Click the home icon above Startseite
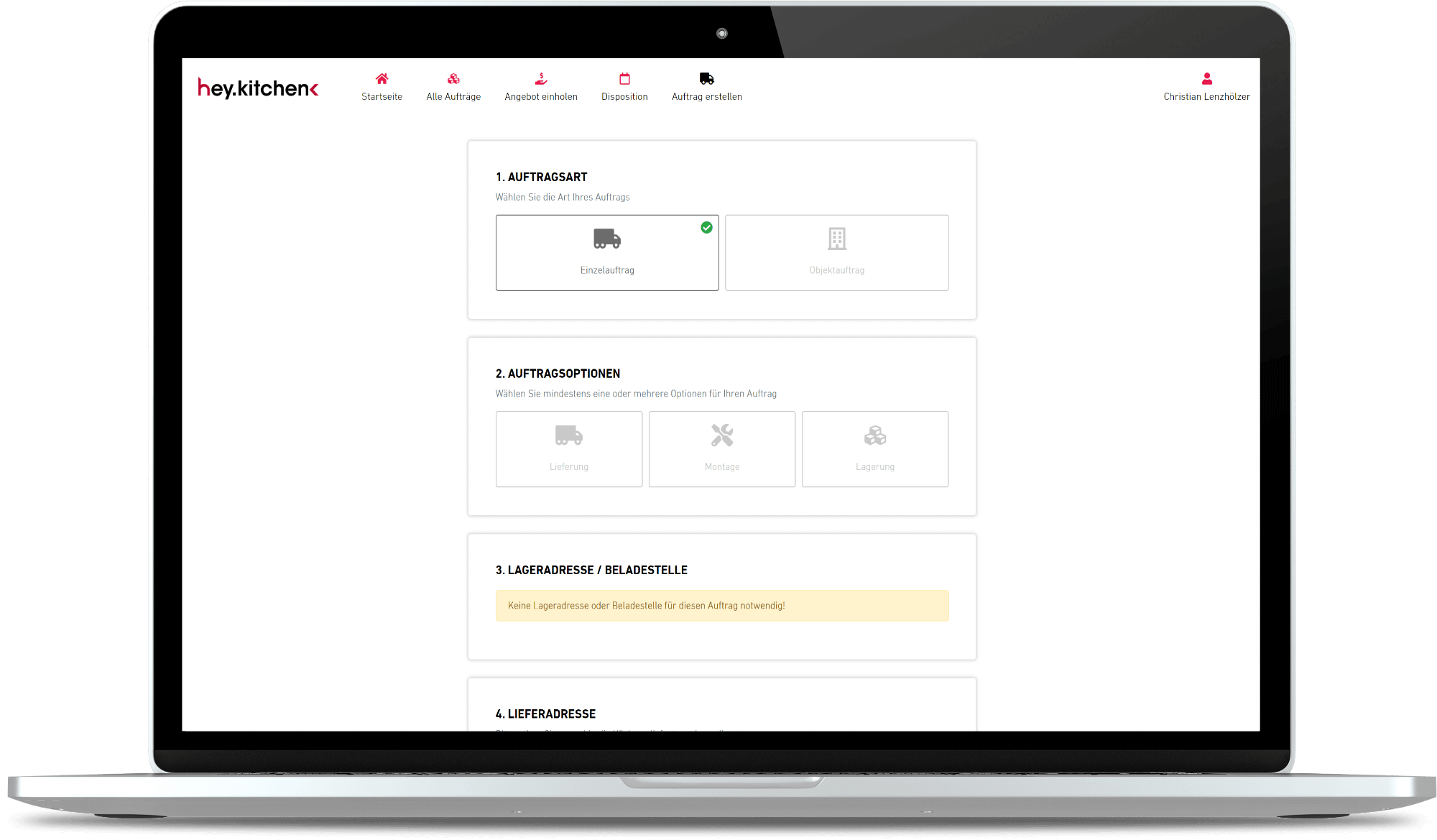Viewport: 1437px width, 840px height. (382, 78)
